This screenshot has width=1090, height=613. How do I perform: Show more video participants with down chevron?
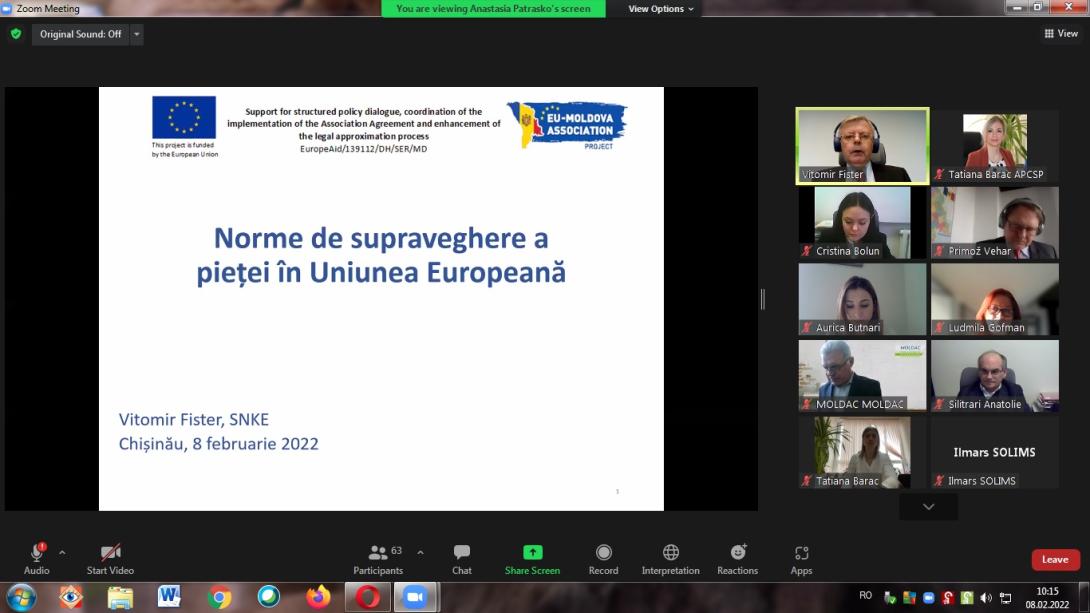click(x=928, y=507)
